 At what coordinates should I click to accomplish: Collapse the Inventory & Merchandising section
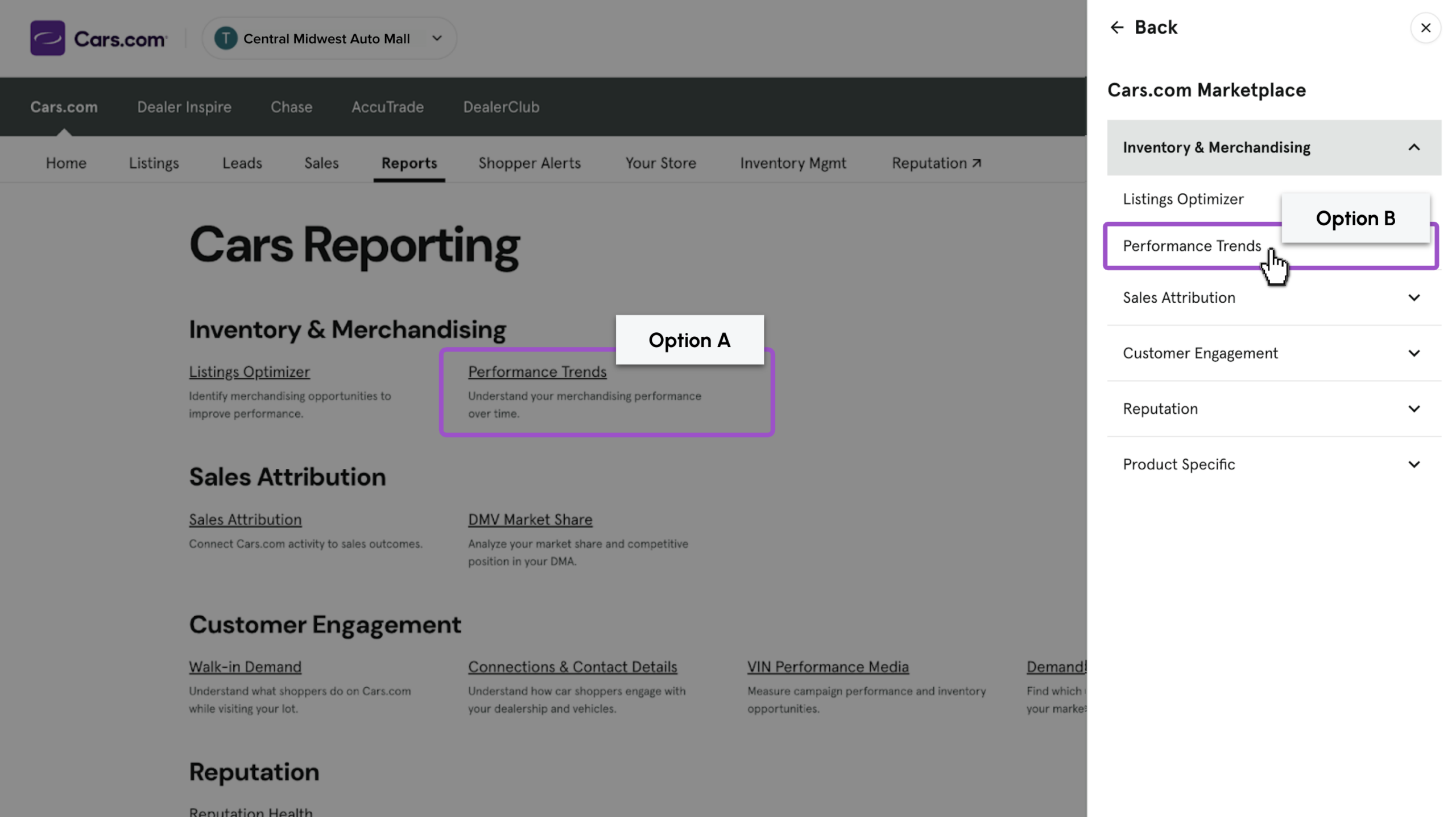tap(1274, 147)
